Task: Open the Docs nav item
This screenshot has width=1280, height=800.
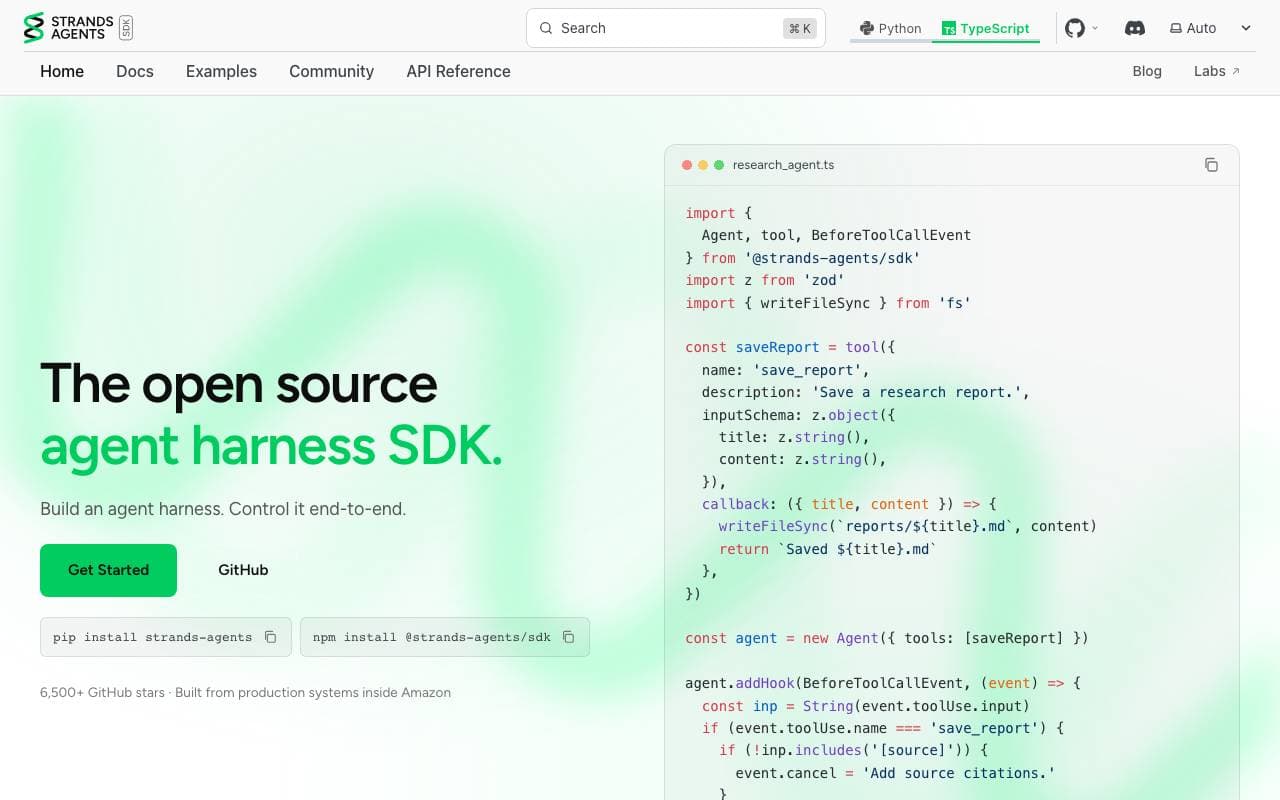Action: (x=135, y=71)
